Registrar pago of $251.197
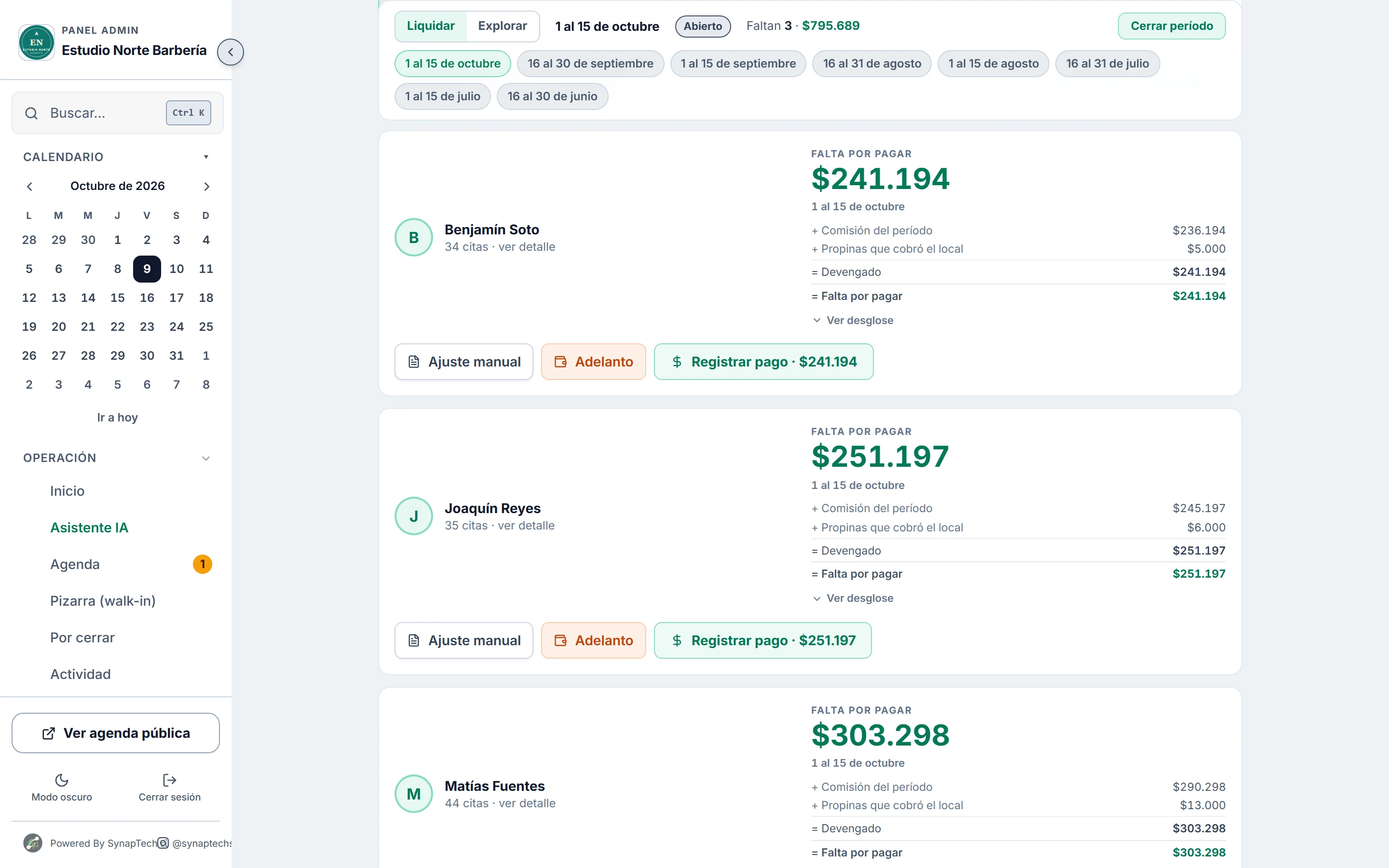The width and height of the screenshot is (1389, 868). [763, 640]
